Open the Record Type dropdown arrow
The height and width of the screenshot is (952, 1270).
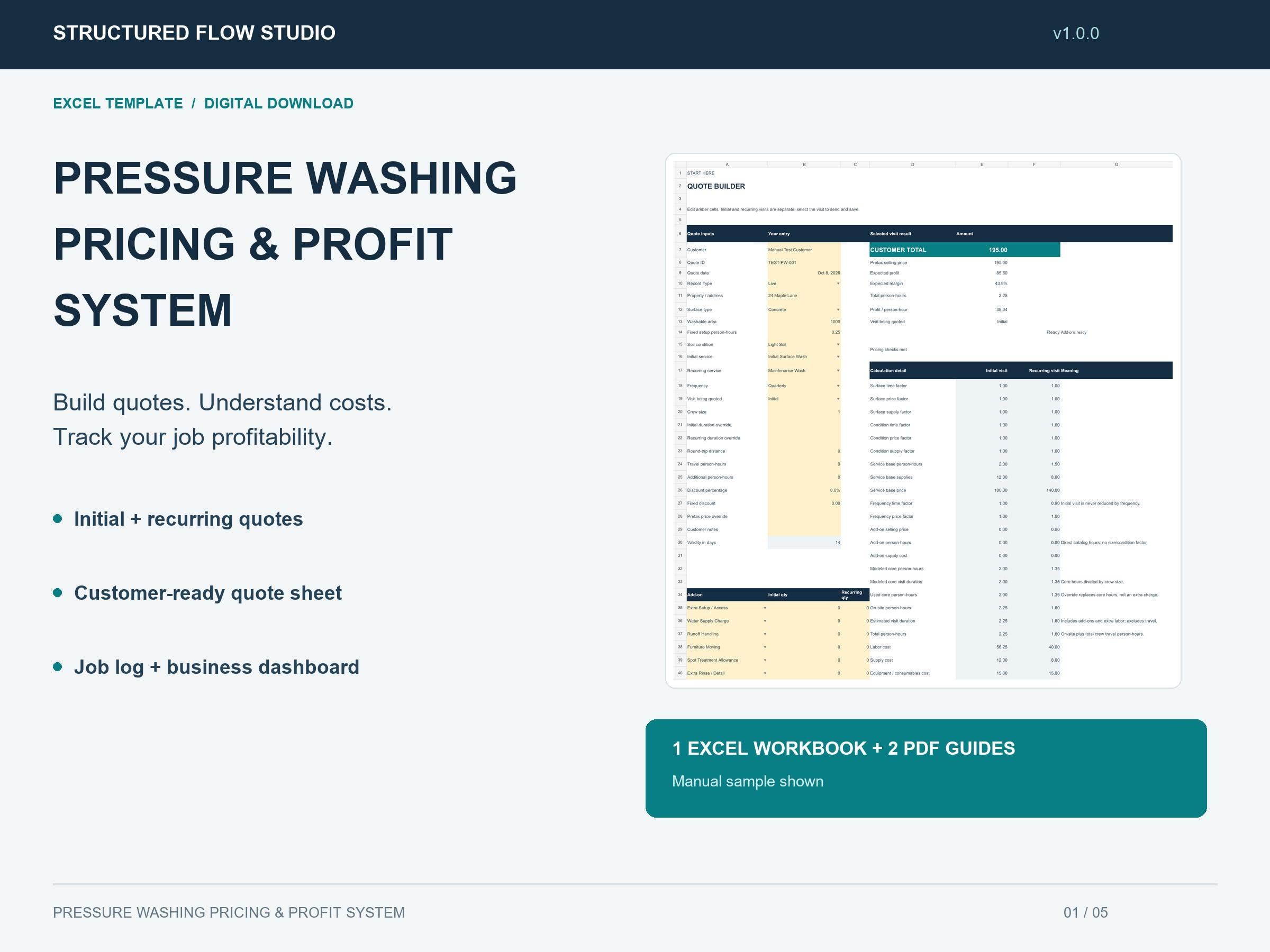(x=838, y=283)
